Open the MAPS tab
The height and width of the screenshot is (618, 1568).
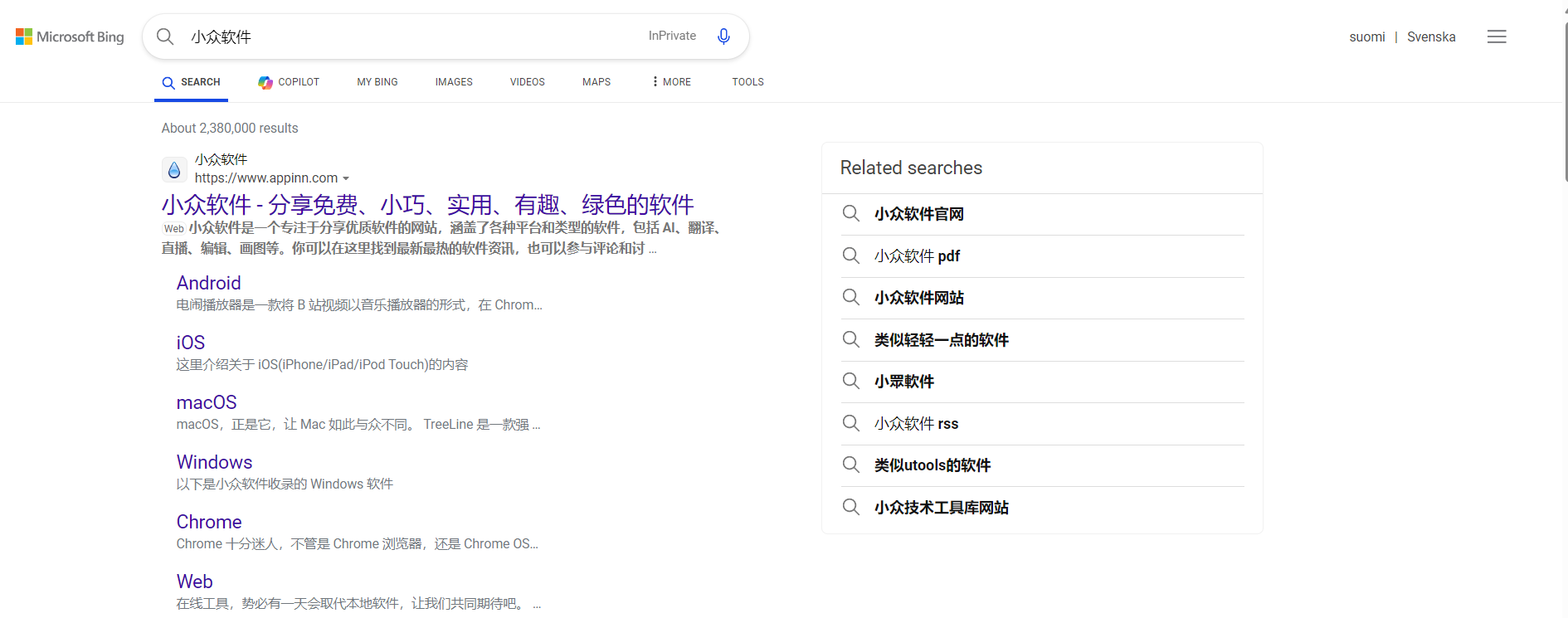596,82
